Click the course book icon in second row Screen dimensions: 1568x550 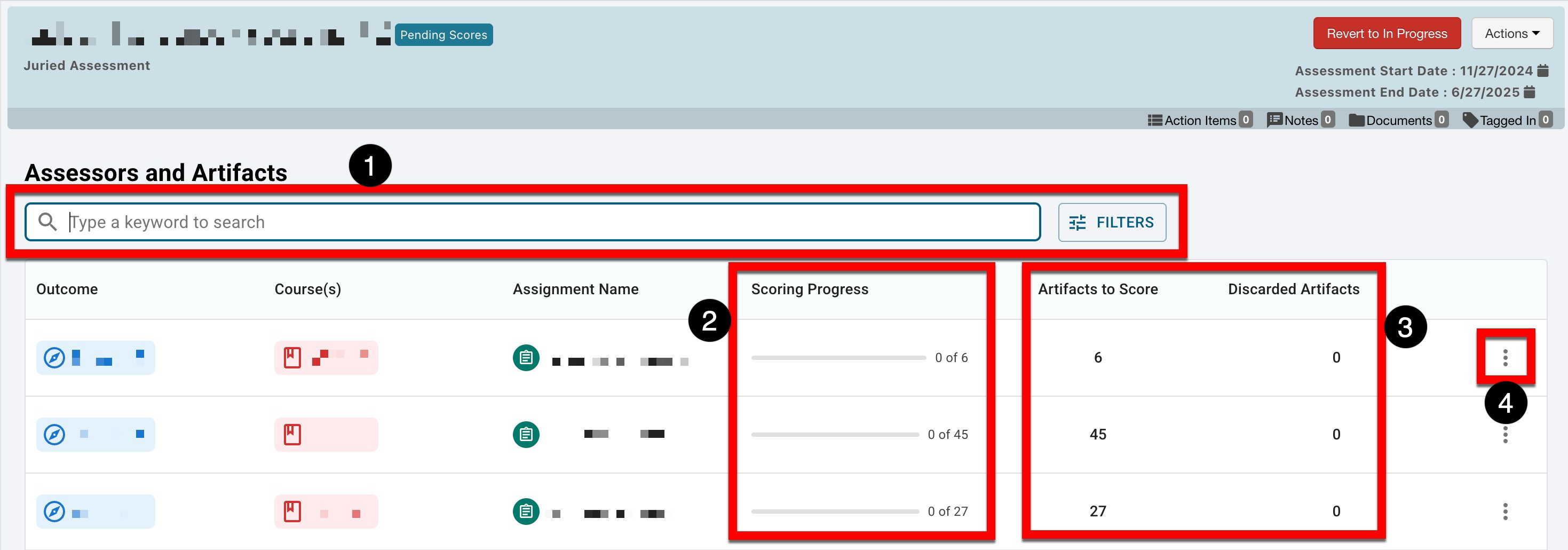pos(292,434)
